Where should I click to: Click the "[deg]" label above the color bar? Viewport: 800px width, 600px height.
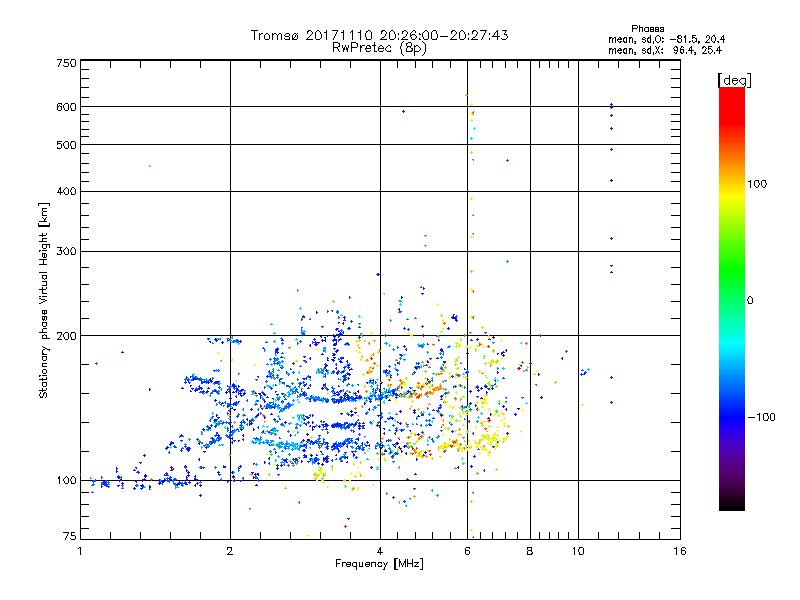[734, 80]
